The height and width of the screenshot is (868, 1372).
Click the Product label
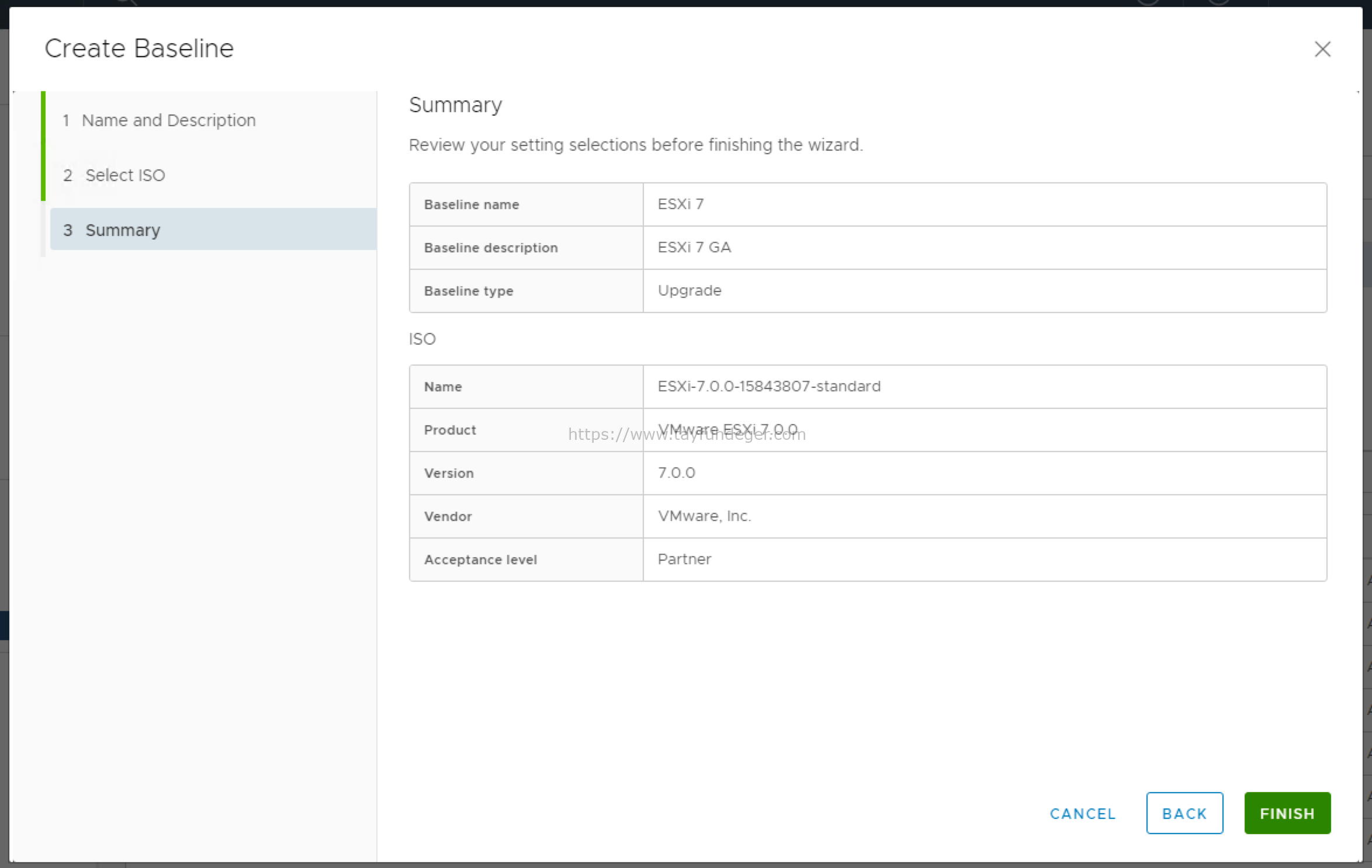[450, 430]
